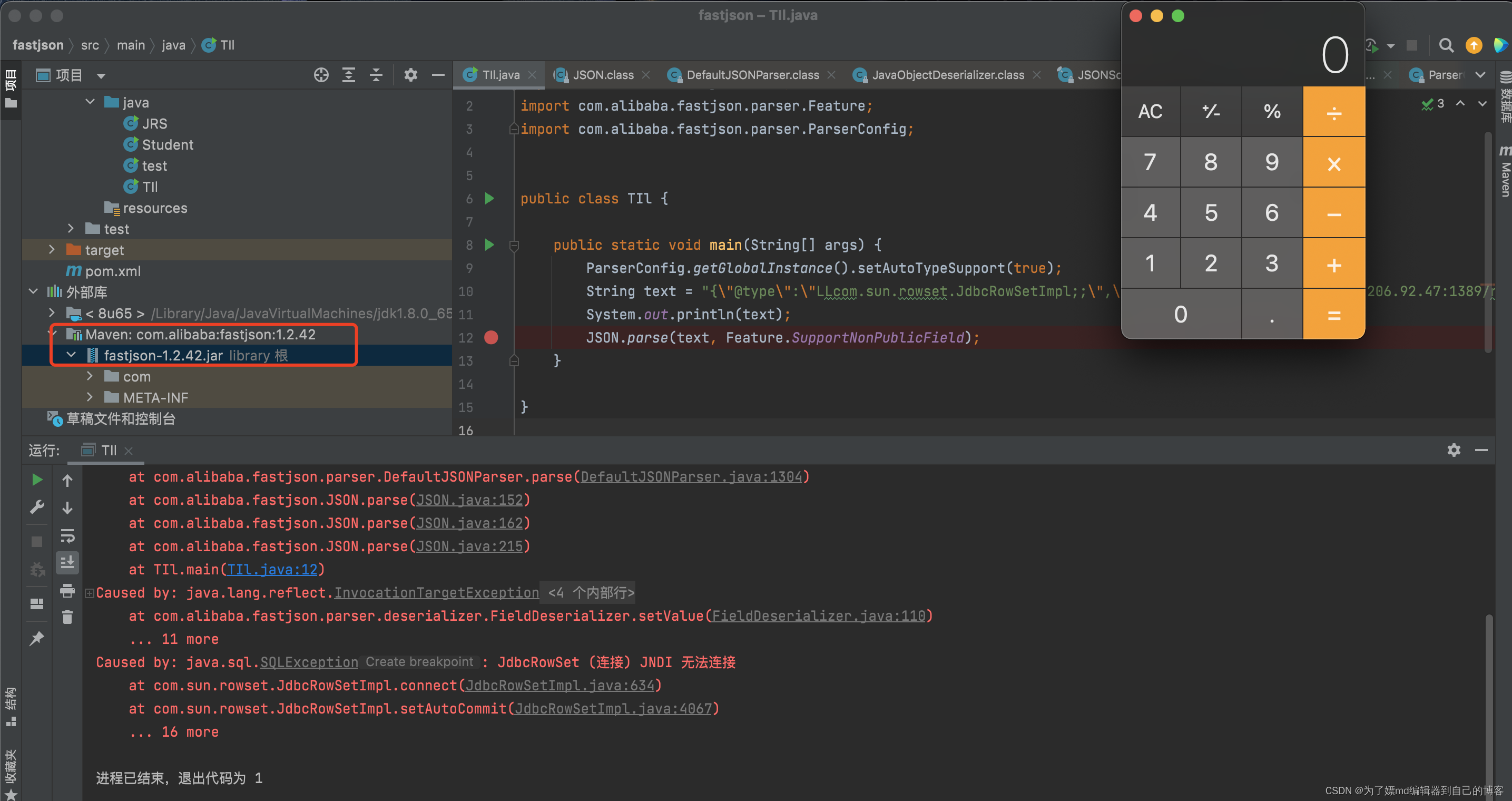
Task: Switch to JSON.class editor tab
Action: [x=602, y=75]
